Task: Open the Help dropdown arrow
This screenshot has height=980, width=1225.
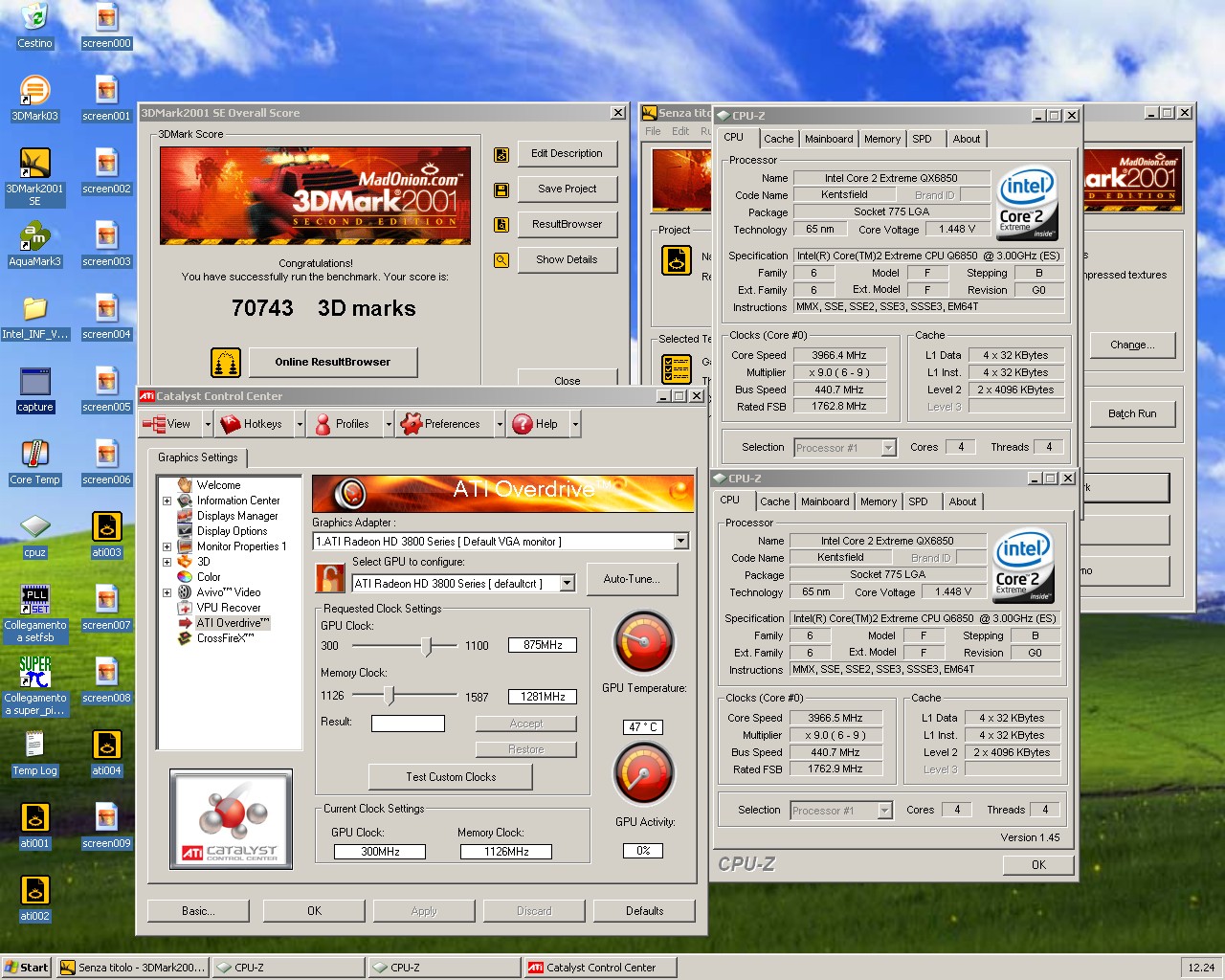Action: pyautogui.click(x=575, y=424)
